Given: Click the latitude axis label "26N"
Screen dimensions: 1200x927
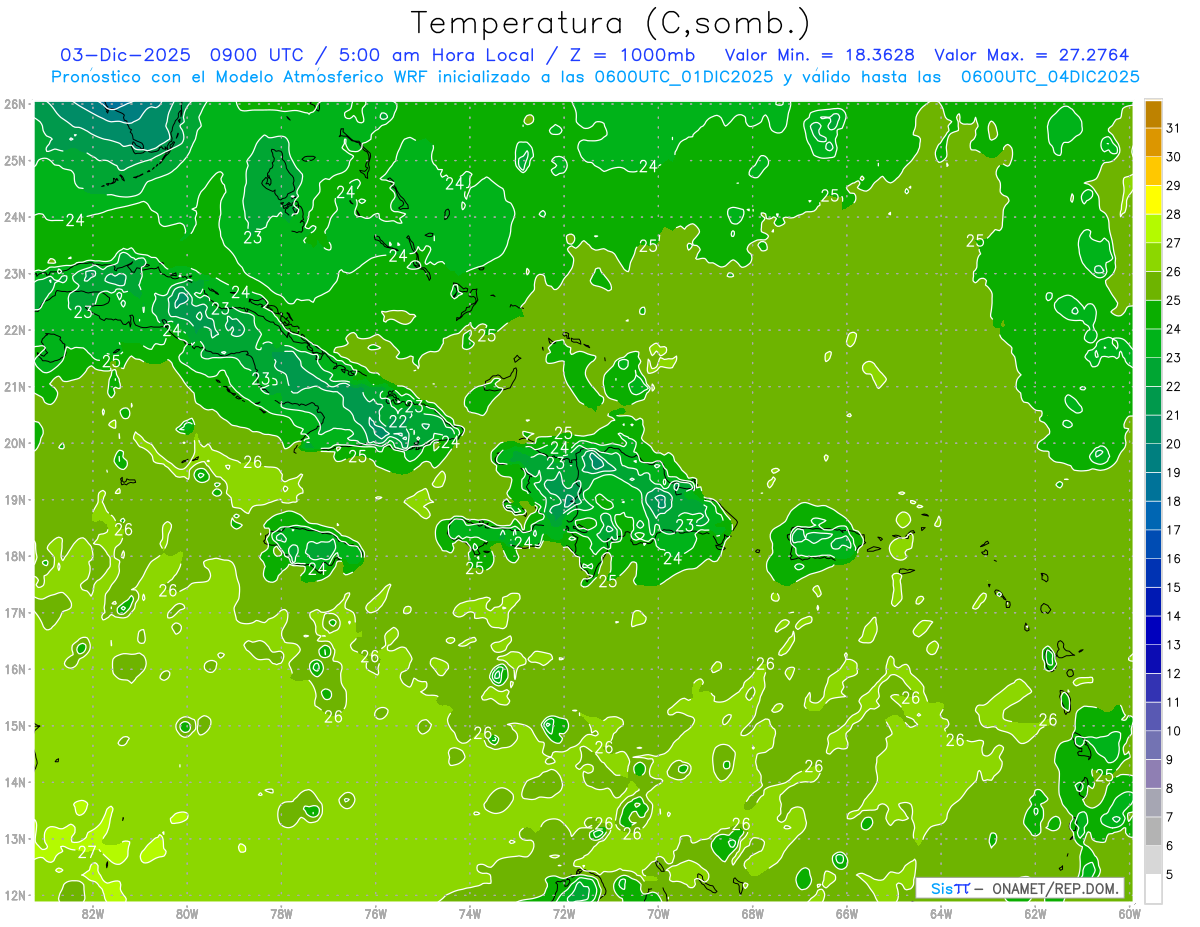Looking at the screenshot, I should pyautogui.click(x=14, y=104).
